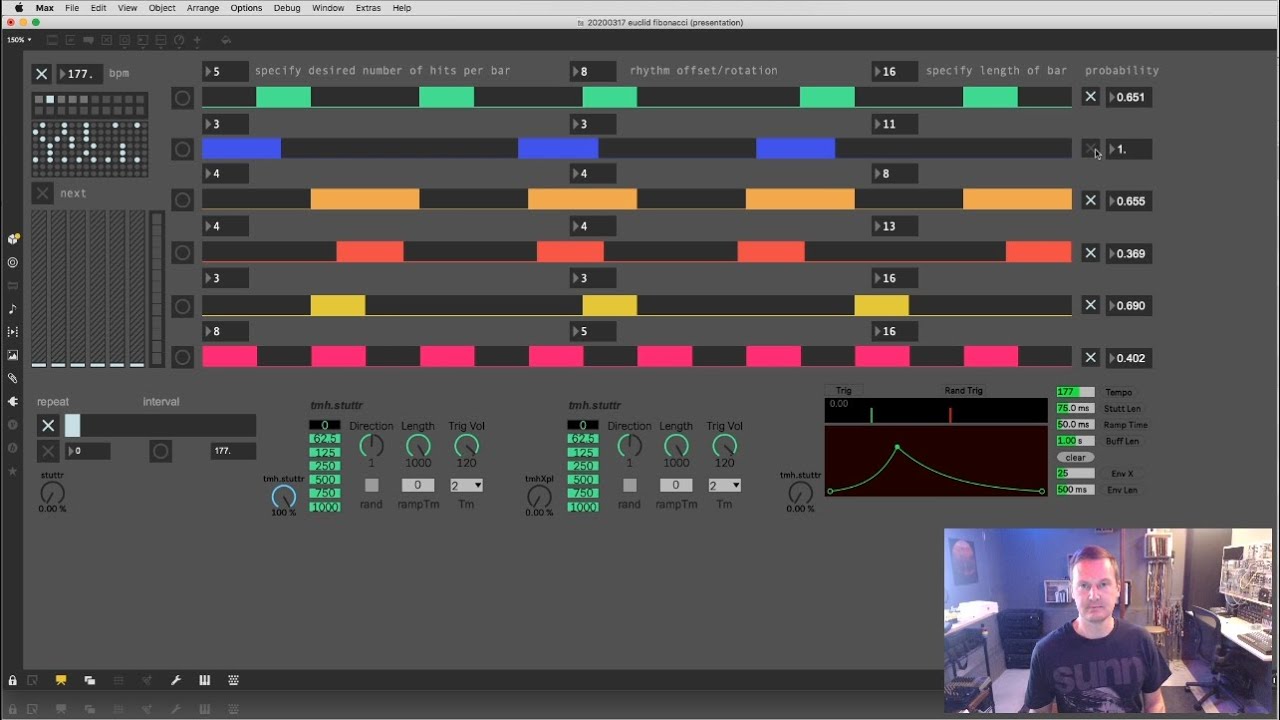
Task: Open the play sequence icon in left sidebar
Action: (13, 331)
